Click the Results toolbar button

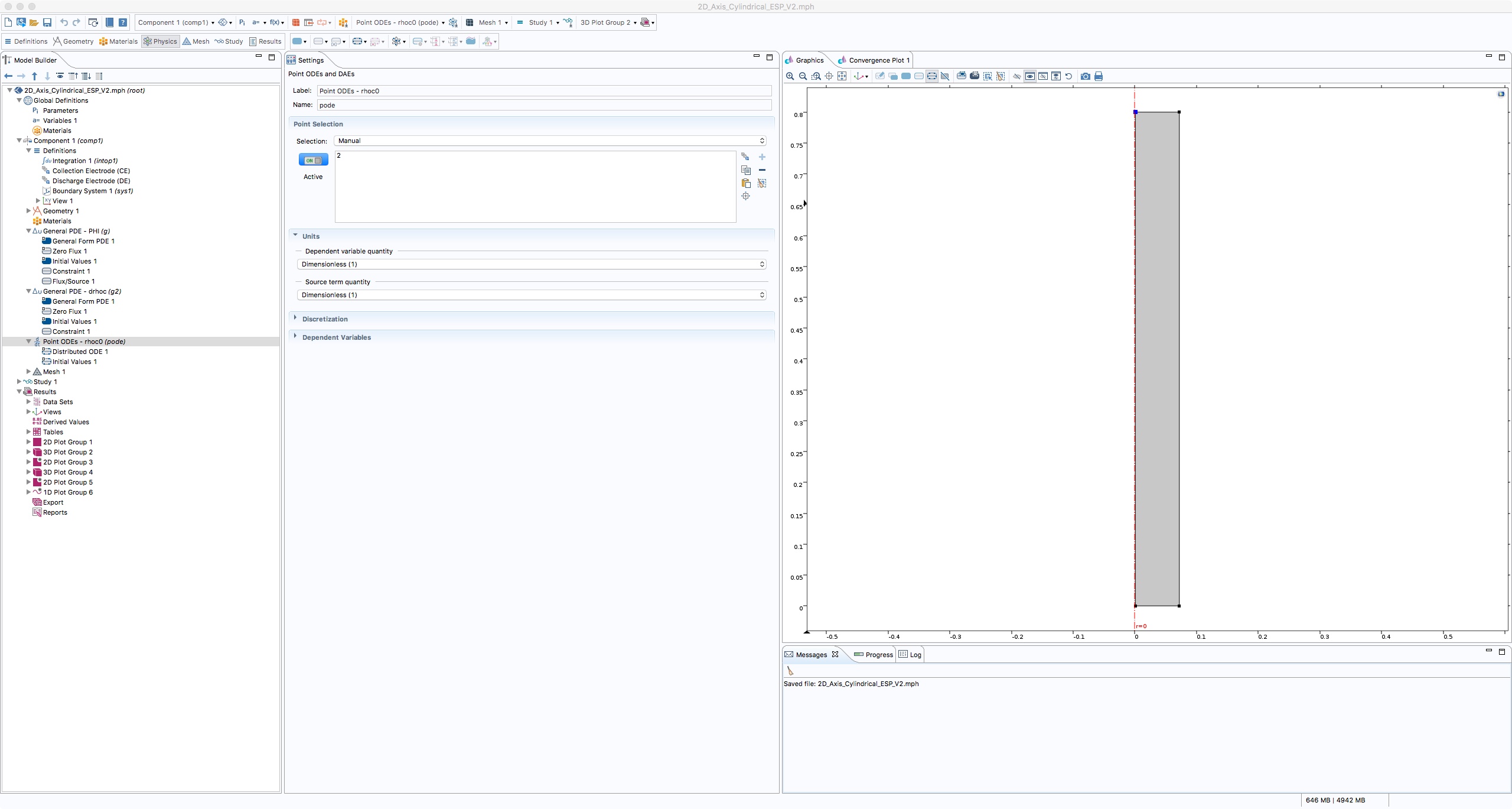(x=265, y=41)
